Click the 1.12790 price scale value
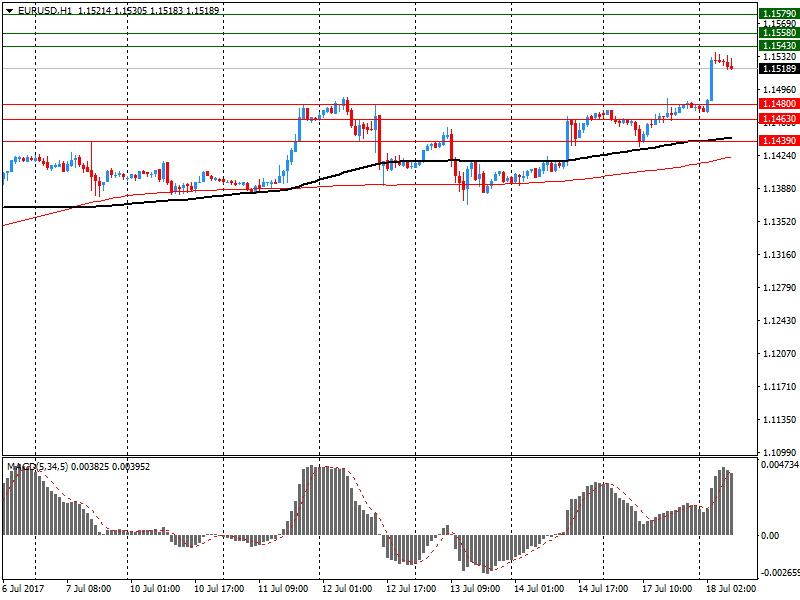Image resolution: width=800 pixels, height=600 pixels. [x=779, y=288]
